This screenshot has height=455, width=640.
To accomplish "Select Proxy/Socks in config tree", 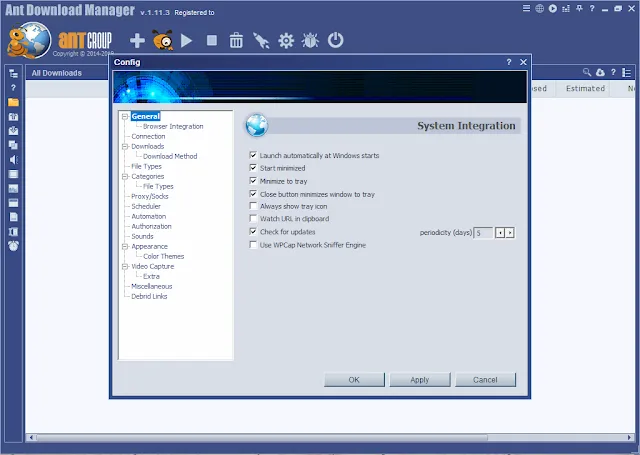I will tap(150, 196).
